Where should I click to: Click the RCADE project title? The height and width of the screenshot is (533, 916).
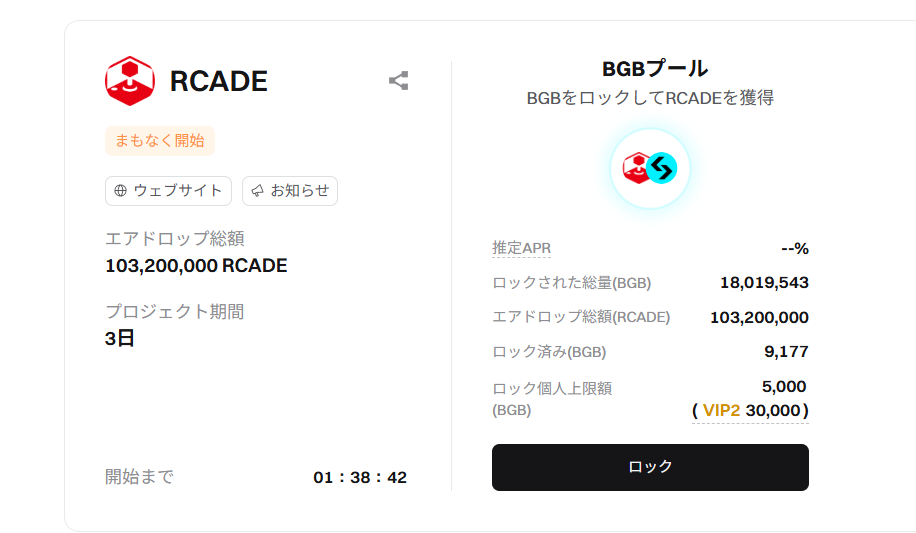tap(218, 81)
